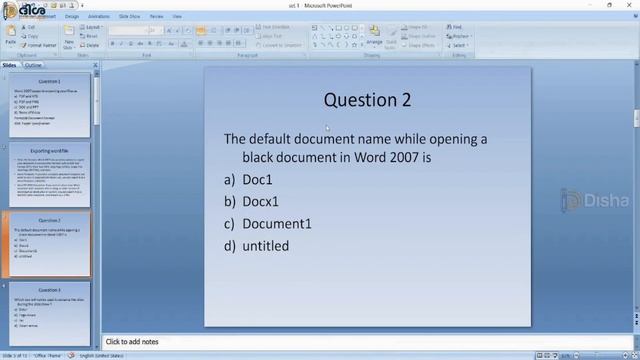Center the text

(x=210, y=43)
